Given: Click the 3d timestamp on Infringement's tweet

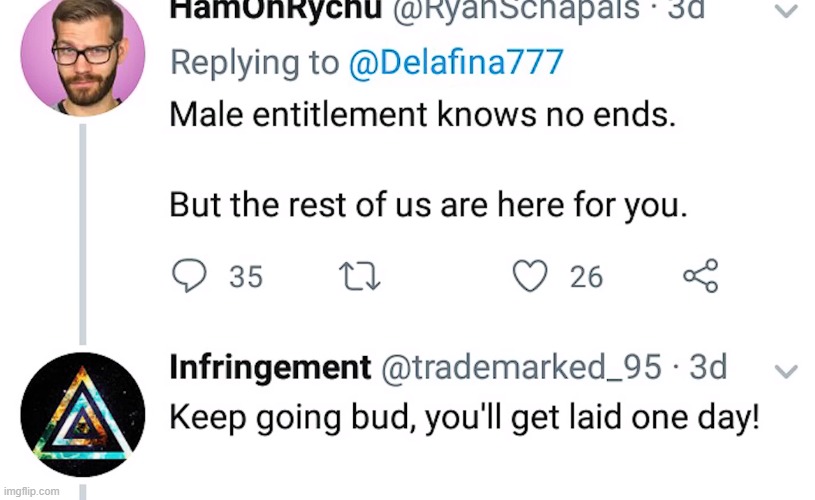Looking at the screenshot, I should pos(708,368).
